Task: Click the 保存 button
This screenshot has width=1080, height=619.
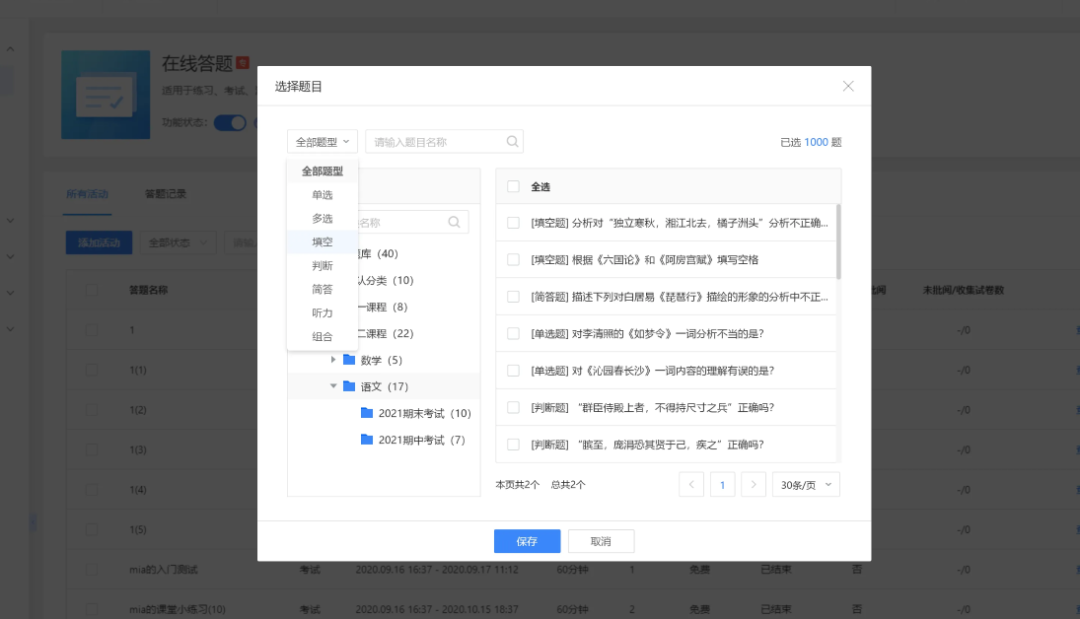Action: (527, 541)
